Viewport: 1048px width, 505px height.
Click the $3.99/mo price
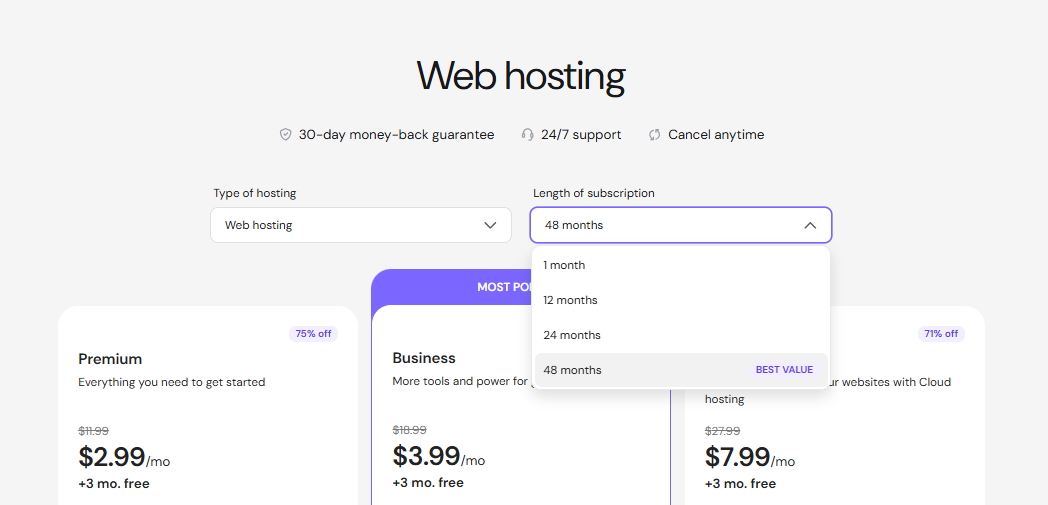tap(438, 456)
